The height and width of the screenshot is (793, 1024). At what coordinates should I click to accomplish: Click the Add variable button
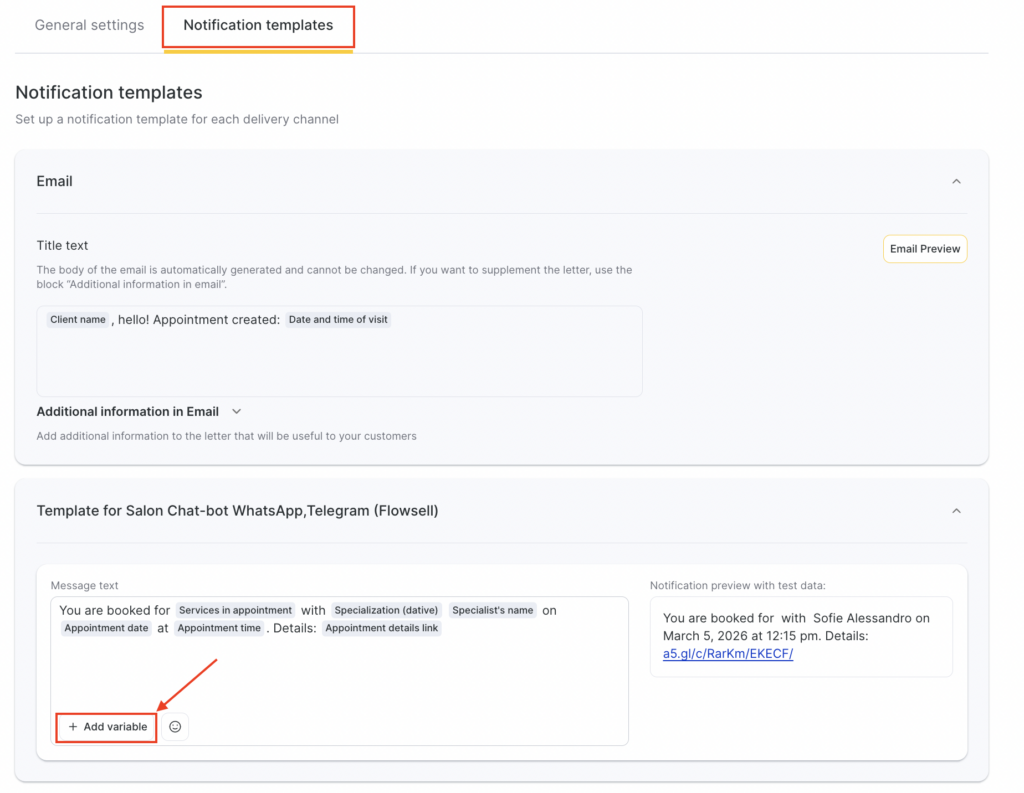107,727
